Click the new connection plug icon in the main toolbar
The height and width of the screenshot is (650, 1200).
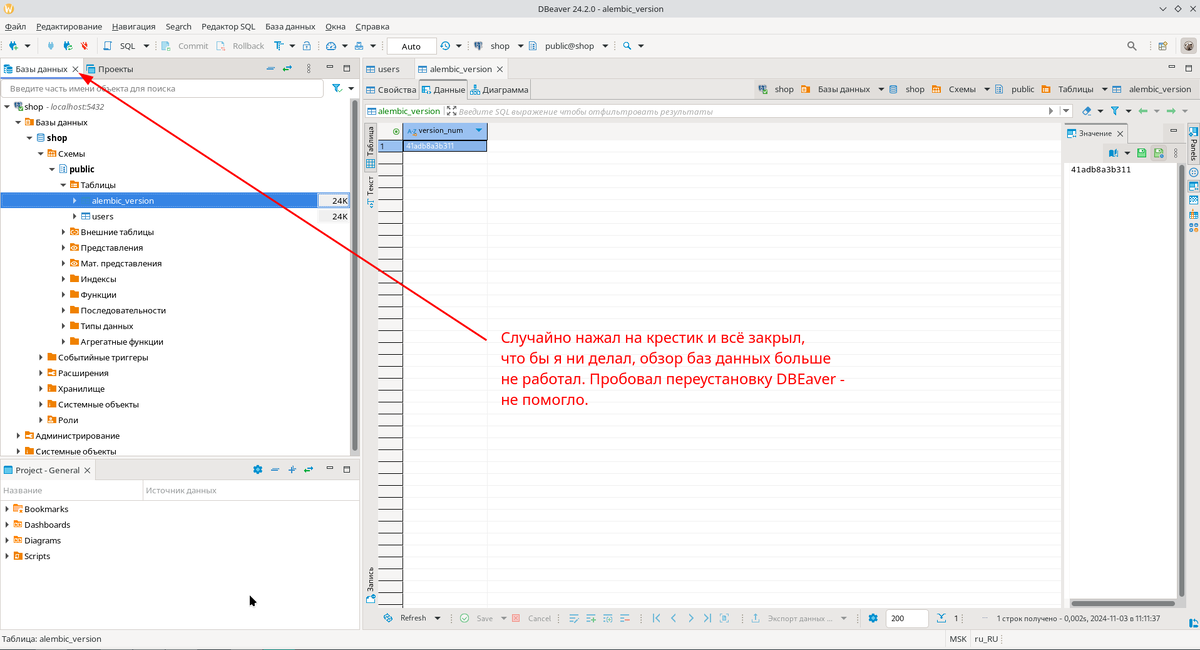(x=14, y=46)
